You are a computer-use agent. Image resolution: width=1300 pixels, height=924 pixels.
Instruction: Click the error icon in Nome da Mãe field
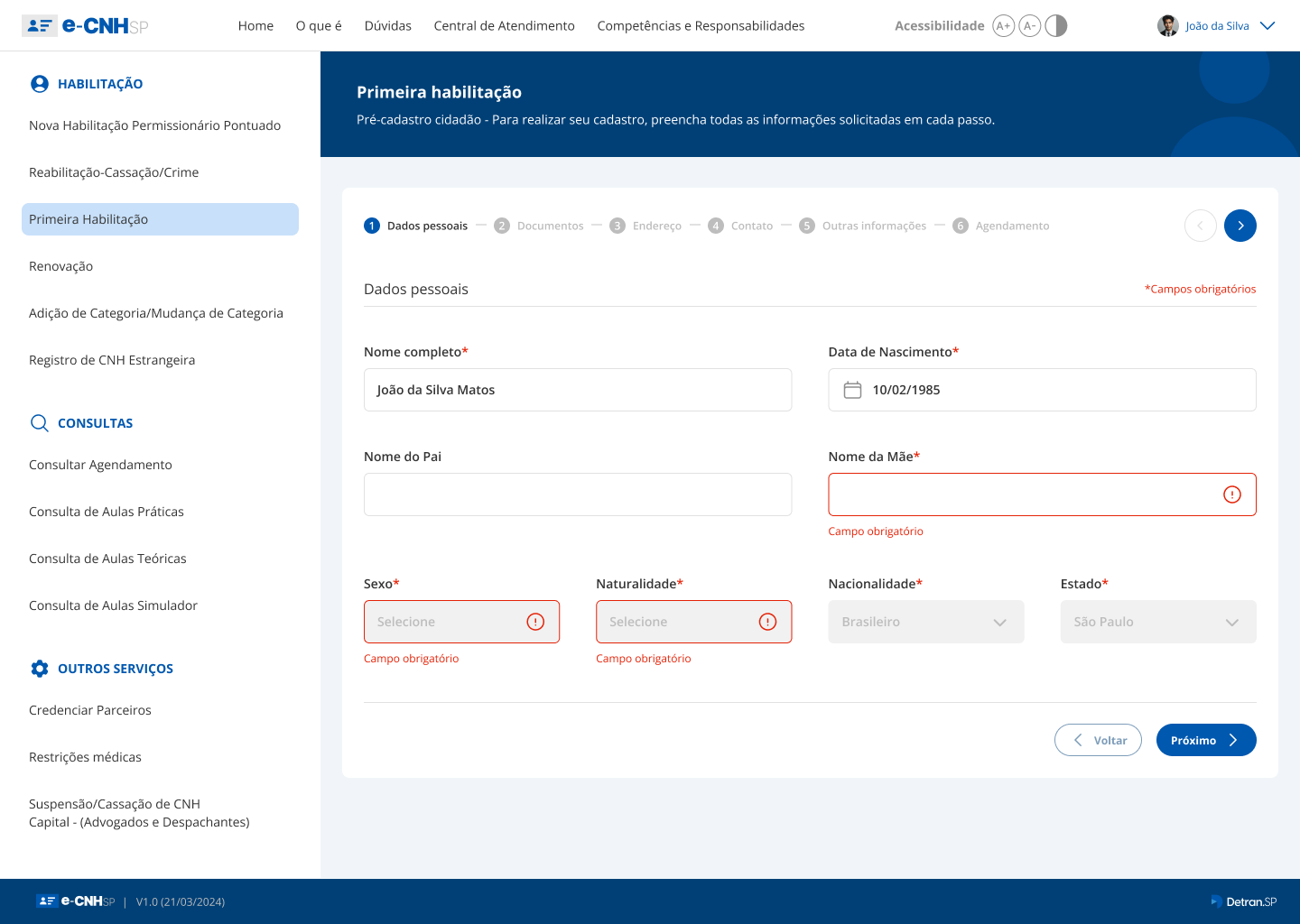click(x=1231, y=494)
